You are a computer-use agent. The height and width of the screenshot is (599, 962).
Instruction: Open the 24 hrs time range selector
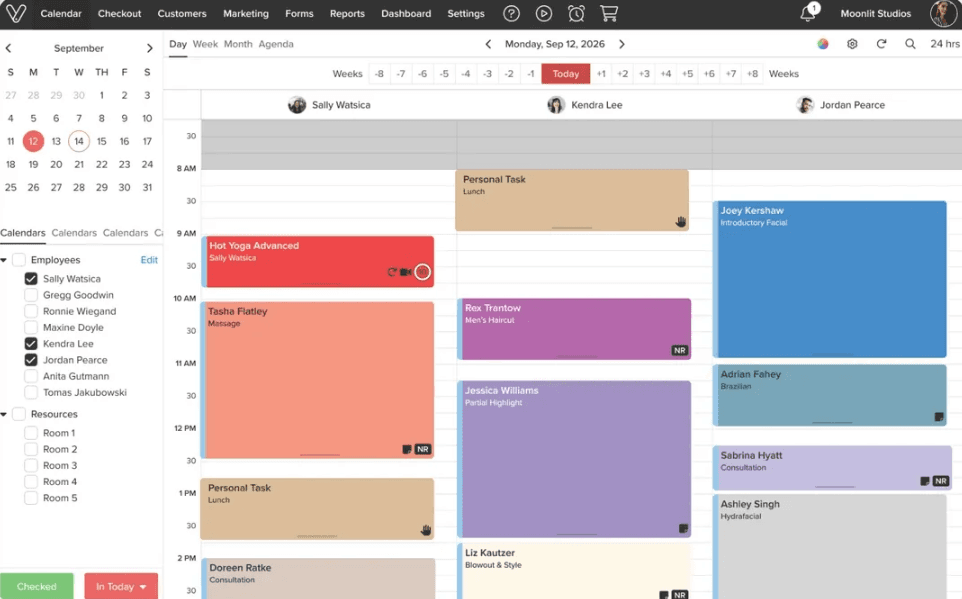pyautogui.click(x=945, y=44)
